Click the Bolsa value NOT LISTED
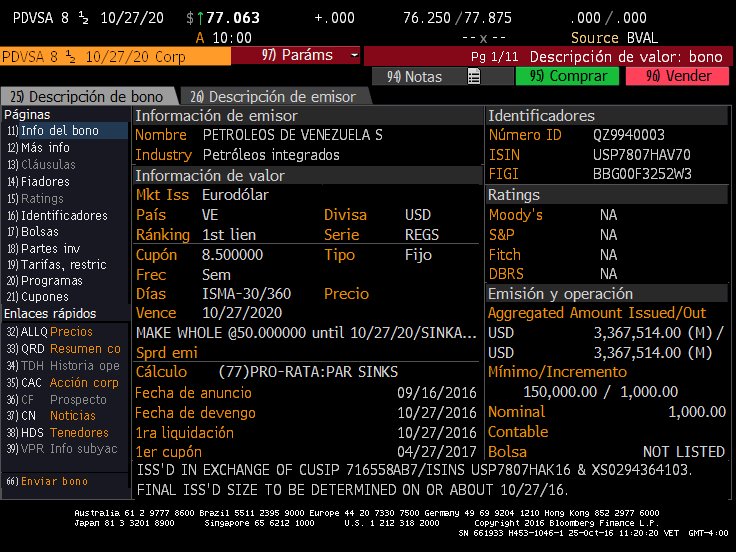This screenshot has height=552, width=736. (683, 452)
